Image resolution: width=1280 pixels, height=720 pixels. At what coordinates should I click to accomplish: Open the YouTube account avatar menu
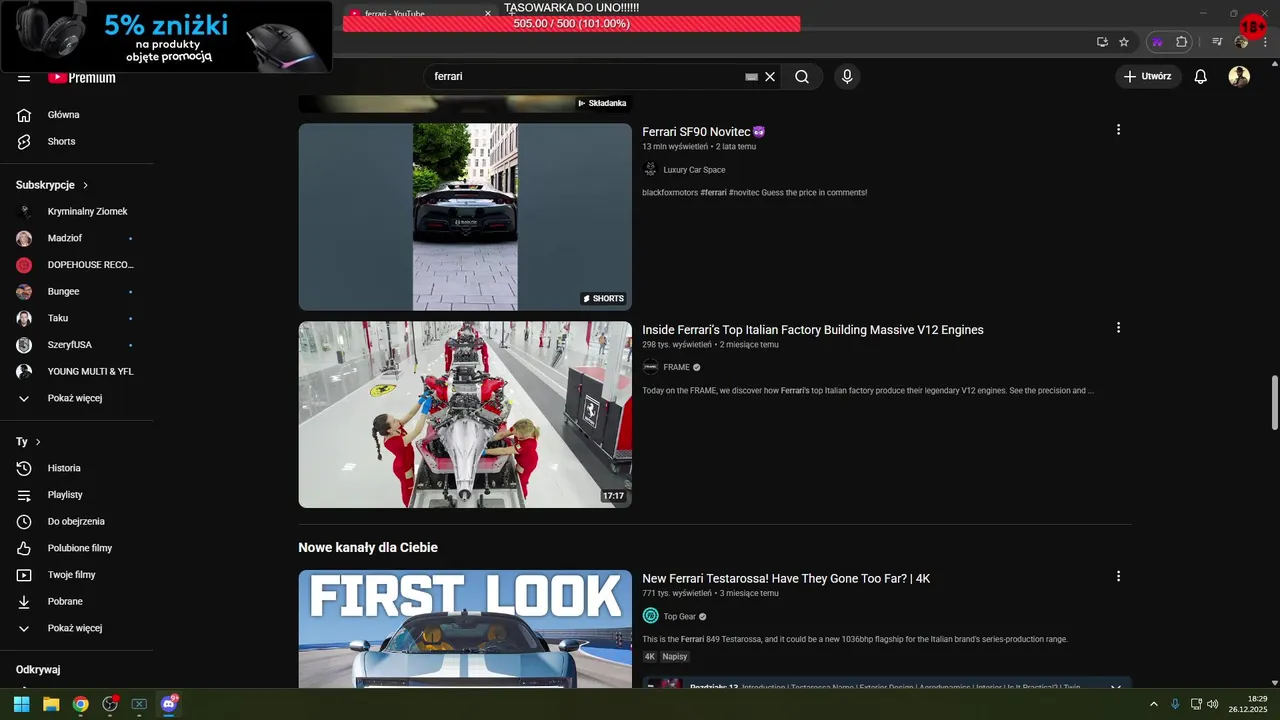(x=1239, y=77)
